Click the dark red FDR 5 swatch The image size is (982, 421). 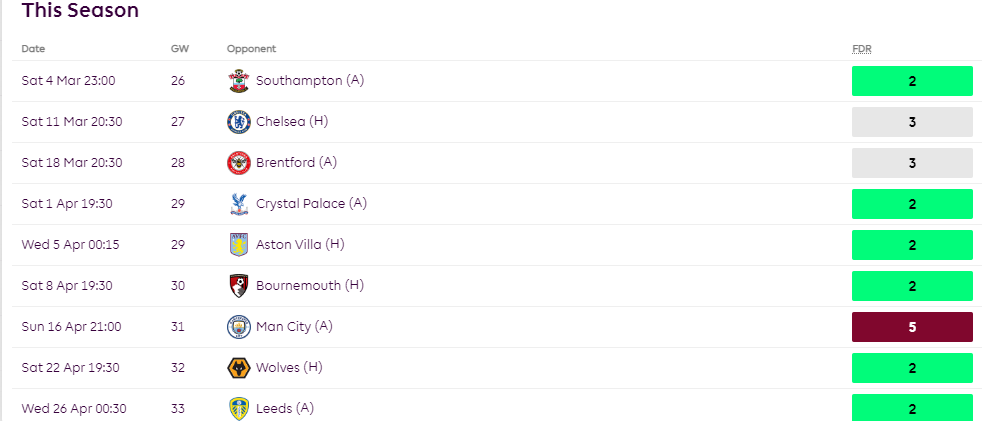click(x=912, y=326)
